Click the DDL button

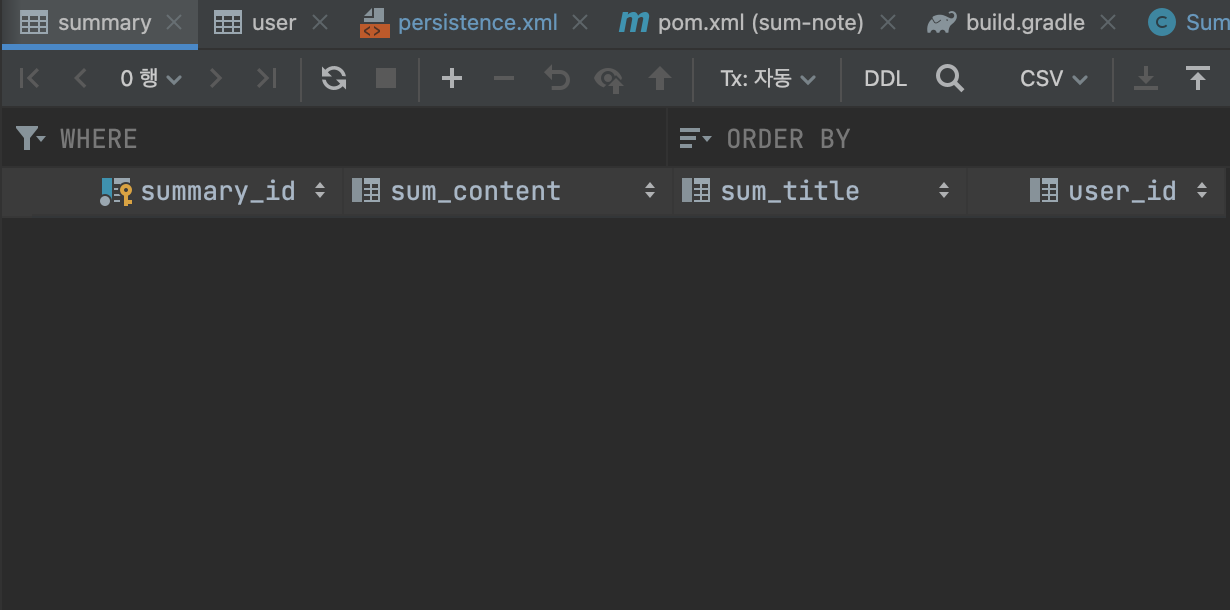885,78
